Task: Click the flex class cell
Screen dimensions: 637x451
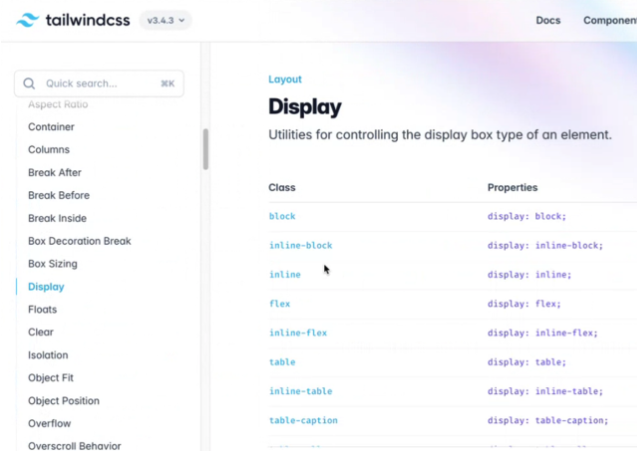Action: tap(280, 304)
